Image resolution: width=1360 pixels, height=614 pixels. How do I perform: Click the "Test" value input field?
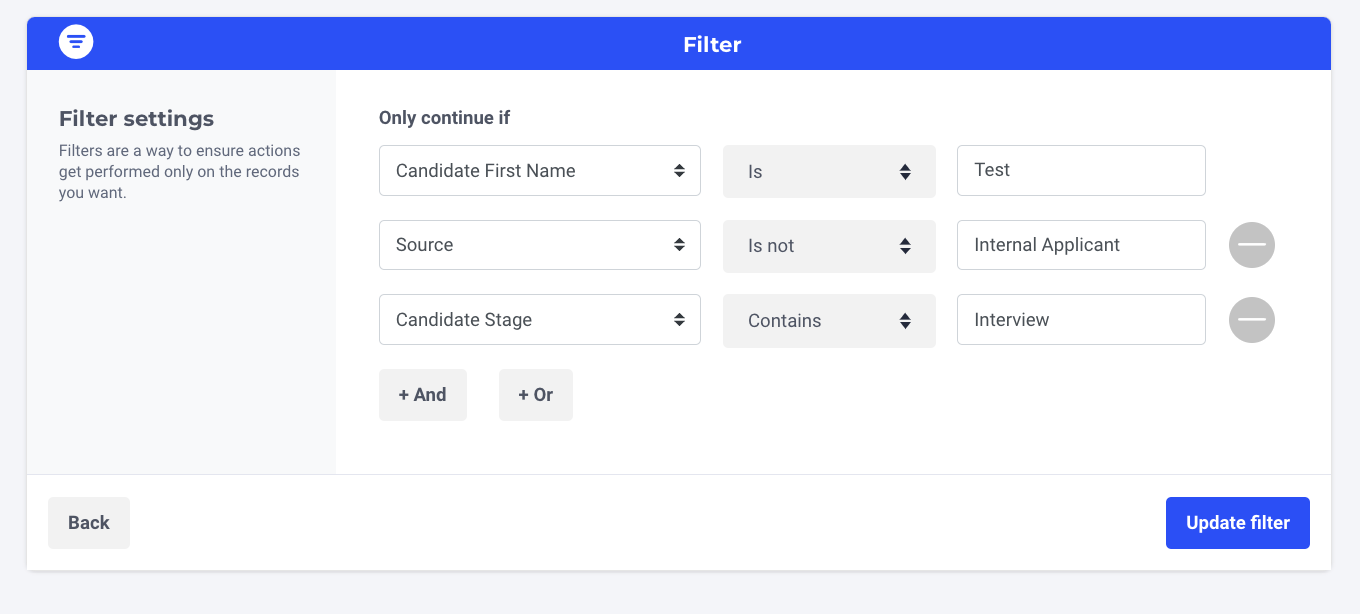click(1080, 171)
